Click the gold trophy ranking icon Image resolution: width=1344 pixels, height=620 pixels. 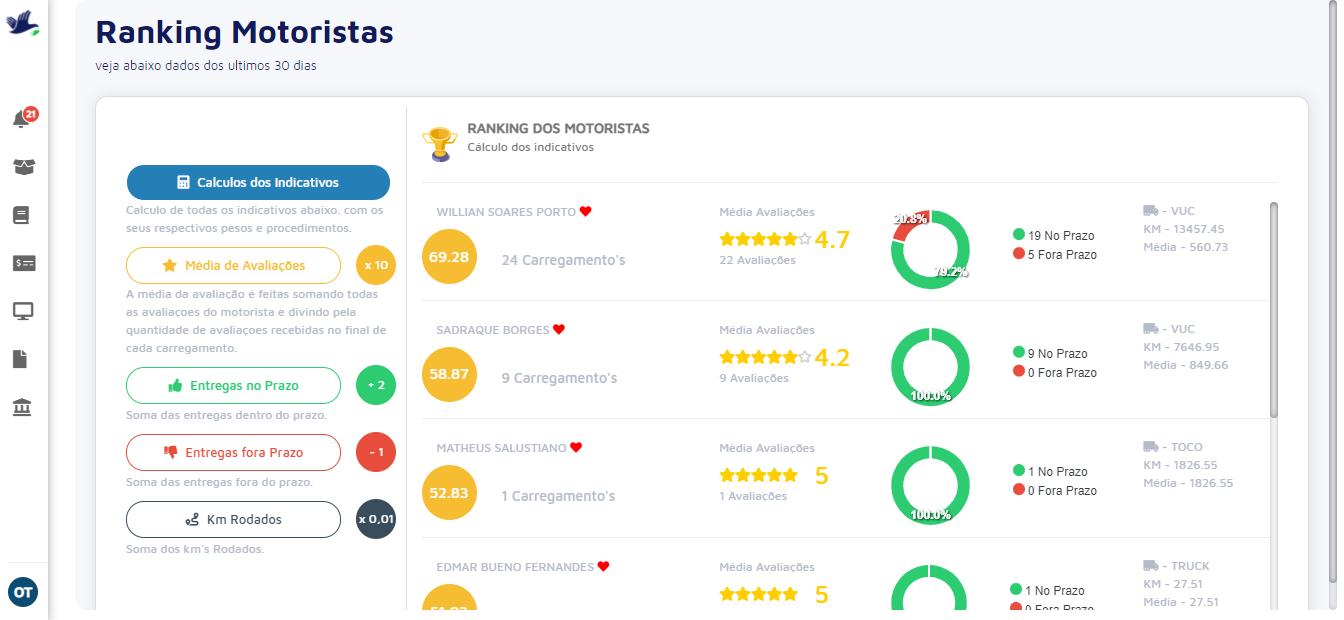[x=439, y=144]
